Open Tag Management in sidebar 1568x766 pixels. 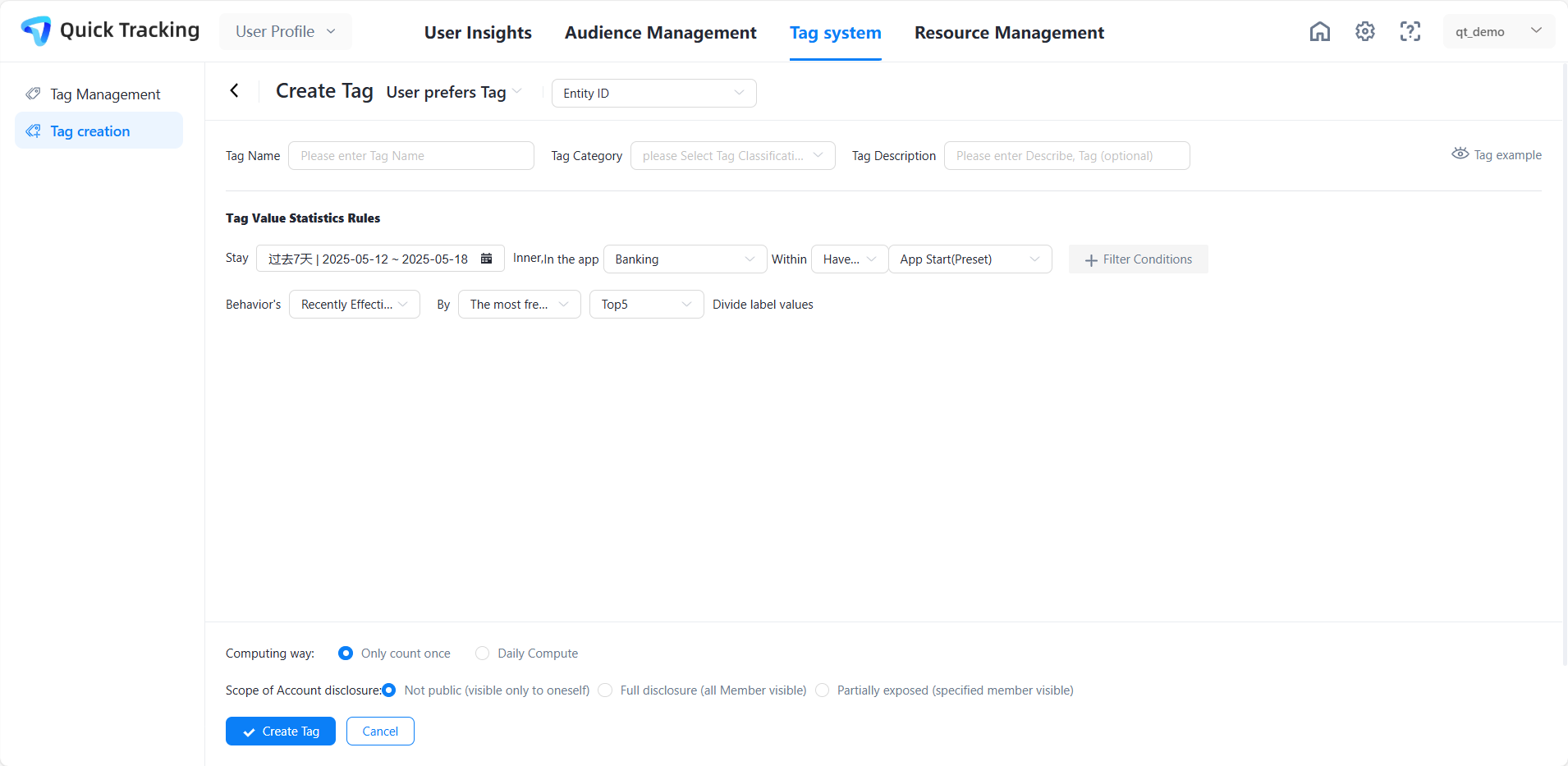tap(99, 94)
